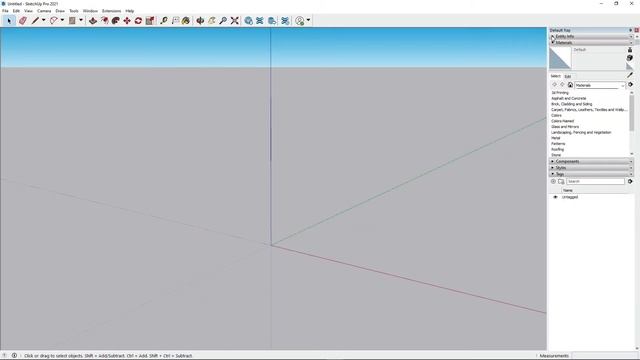640x360 pixels.
Task: Open Landscaping, Fencing and Vegetation folder
Action: [x=581, y=133]
